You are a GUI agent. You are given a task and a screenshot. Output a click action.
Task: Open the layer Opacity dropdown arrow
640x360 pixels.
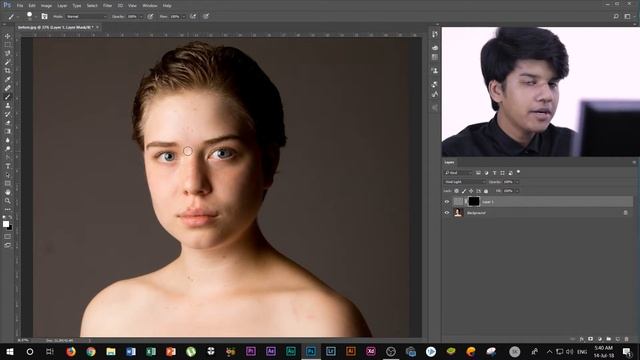point(517,182)
